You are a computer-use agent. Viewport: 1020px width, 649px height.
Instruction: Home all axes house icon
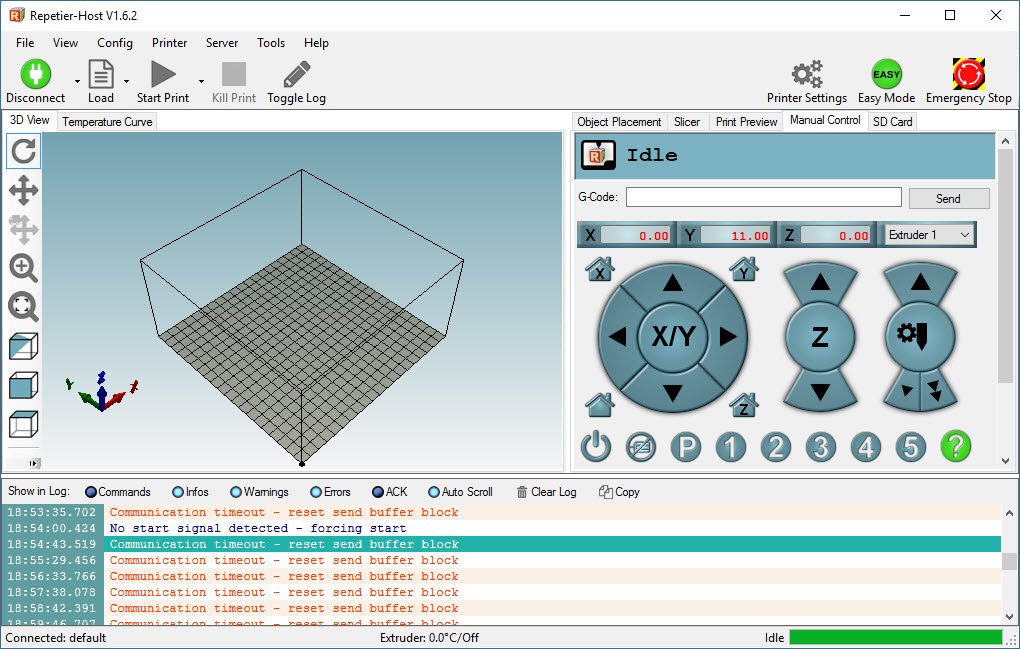tap(600, 404)
